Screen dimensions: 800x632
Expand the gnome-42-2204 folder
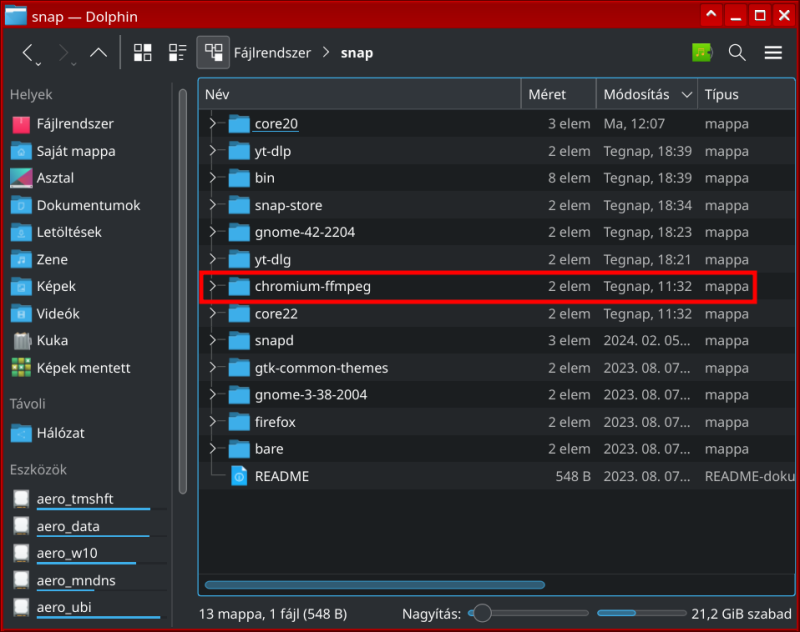(212, 232)
